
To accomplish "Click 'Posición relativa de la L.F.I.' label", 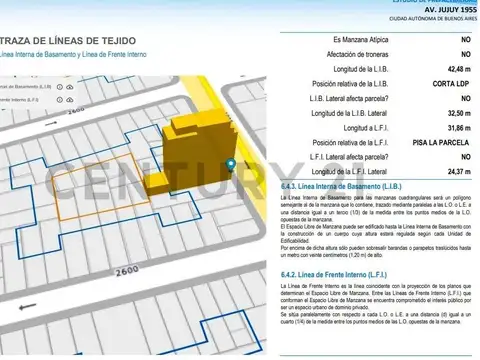I will pyautogui.click(x=350, y=143).
